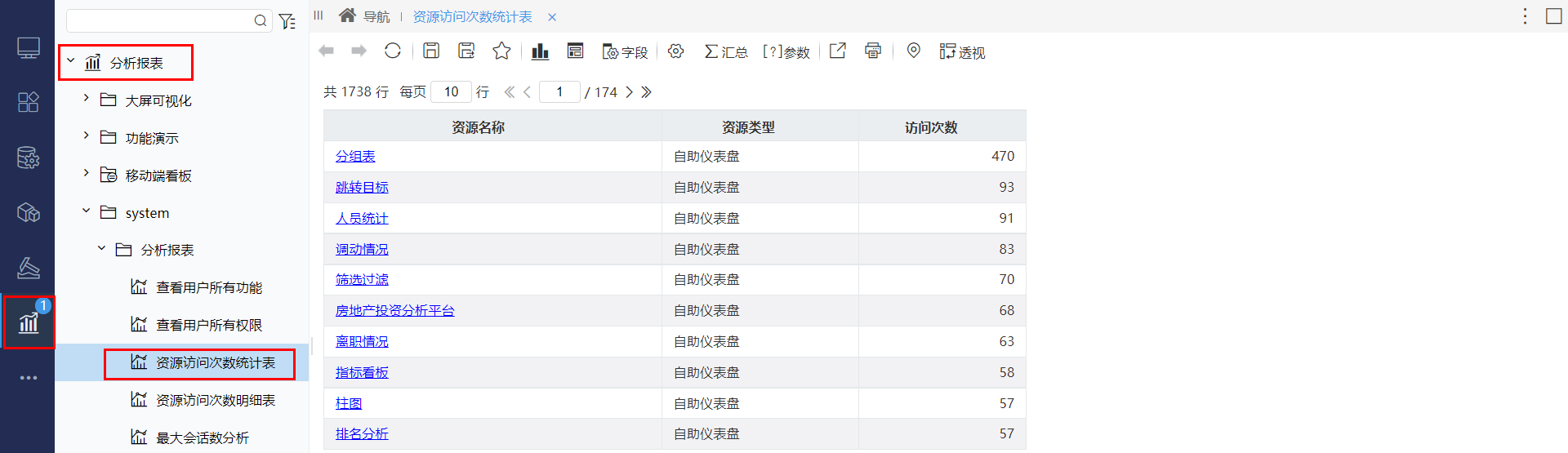Screen dimensions: 1568x453
Task: Open the 柱图 link
Action: click(x=349, y=403)
